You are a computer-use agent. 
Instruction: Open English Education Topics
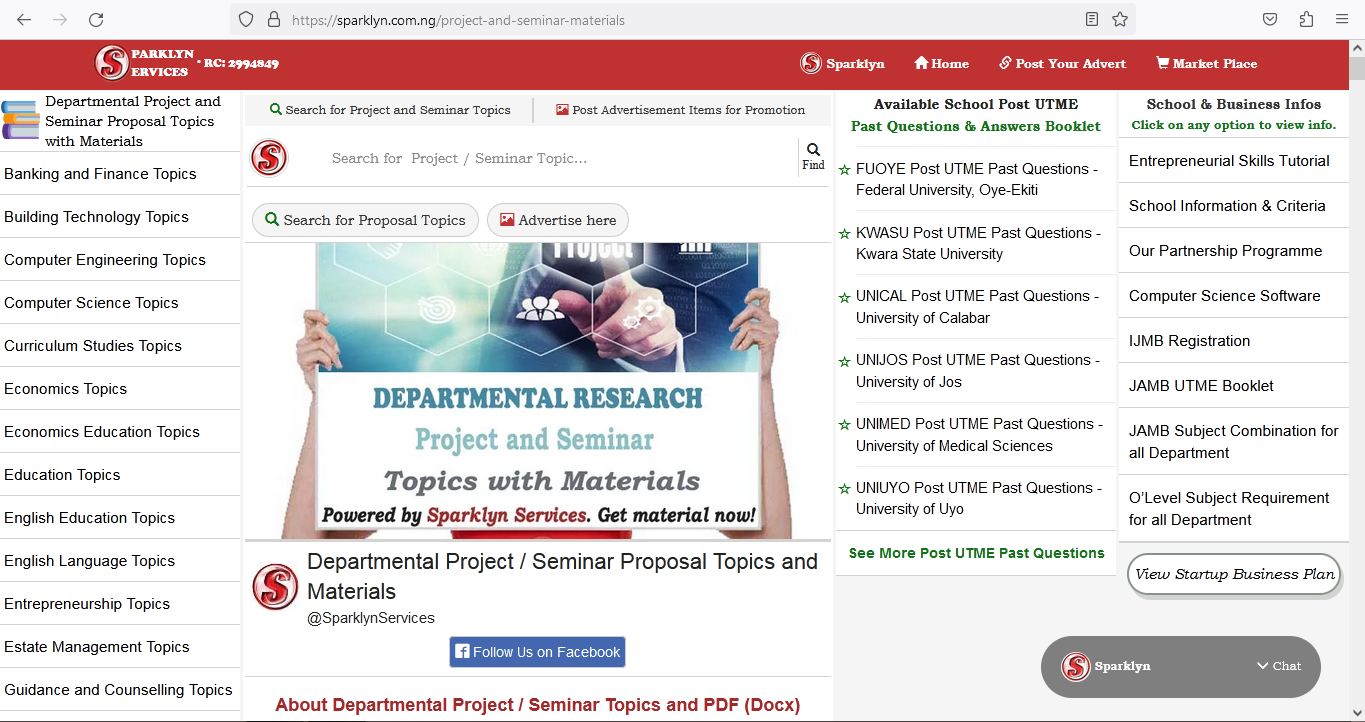(x=89, y=518)
